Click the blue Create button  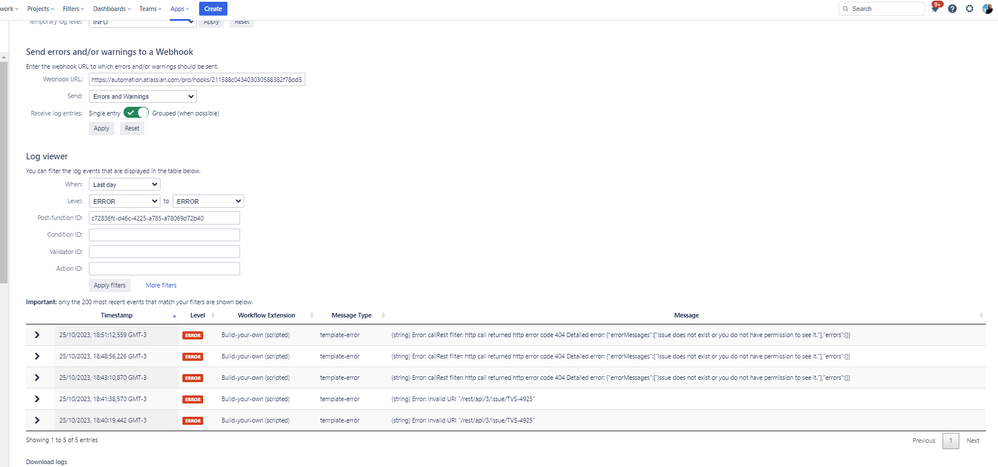click(x=213, y=9)
